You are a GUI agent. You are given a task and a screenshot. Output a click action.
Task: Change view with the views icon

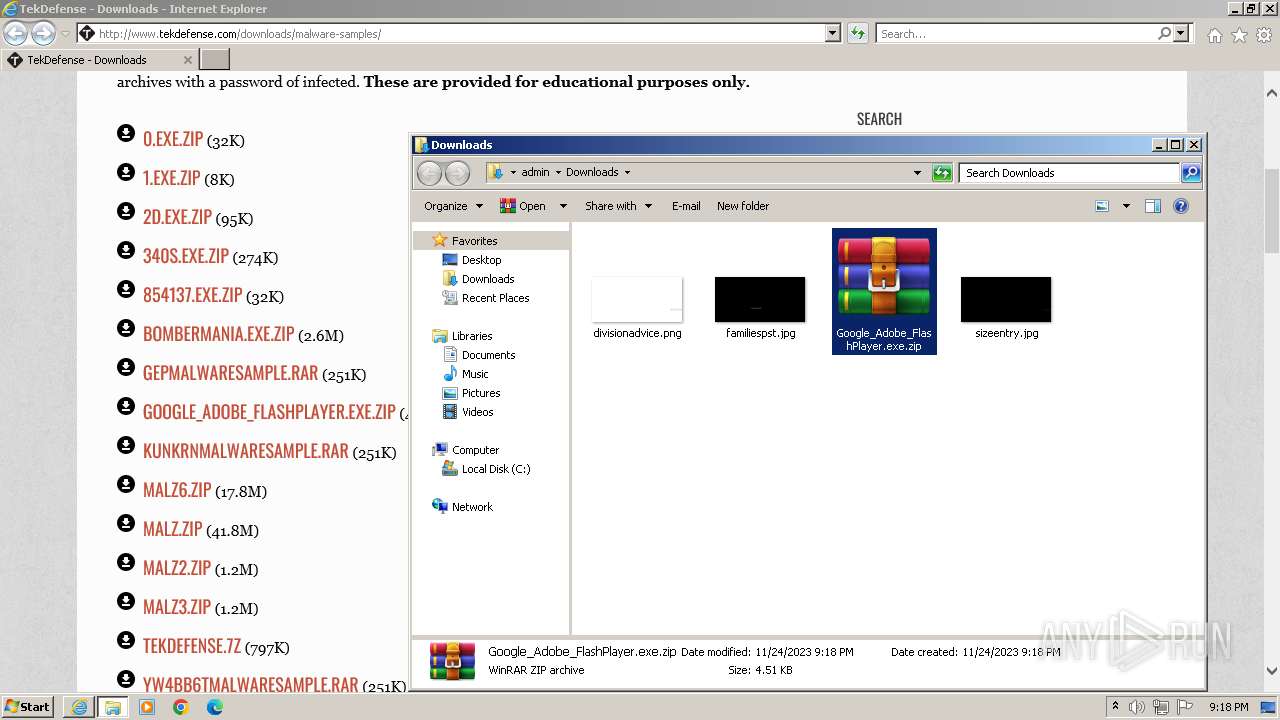pyautogui.click(x=1102, y=206)
